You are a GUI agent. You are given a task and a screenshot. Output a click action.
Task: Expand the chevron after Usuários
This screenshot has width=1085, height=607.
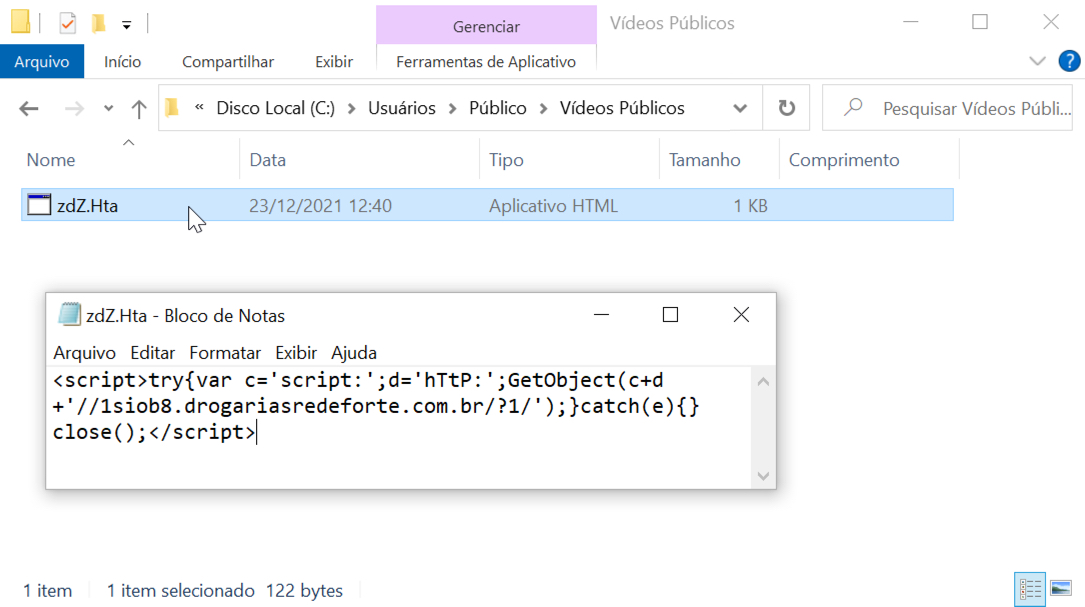[x=453, y=109]
